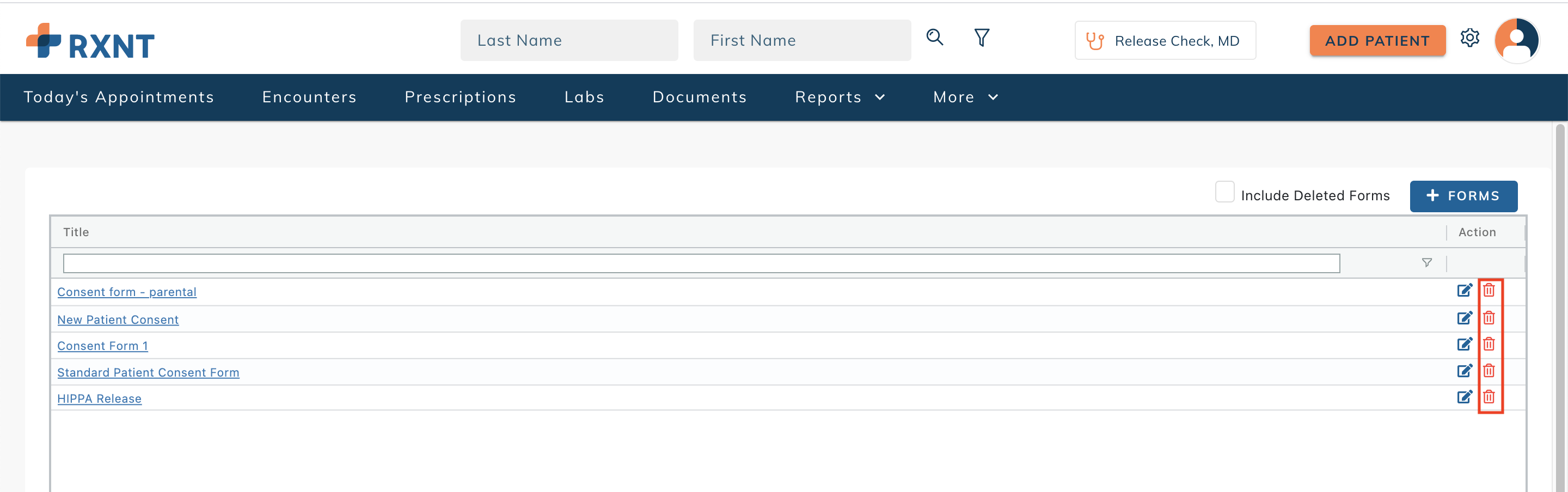Open the patient search filter funnel
The image size is (1568, 492).
pos(981,38)
